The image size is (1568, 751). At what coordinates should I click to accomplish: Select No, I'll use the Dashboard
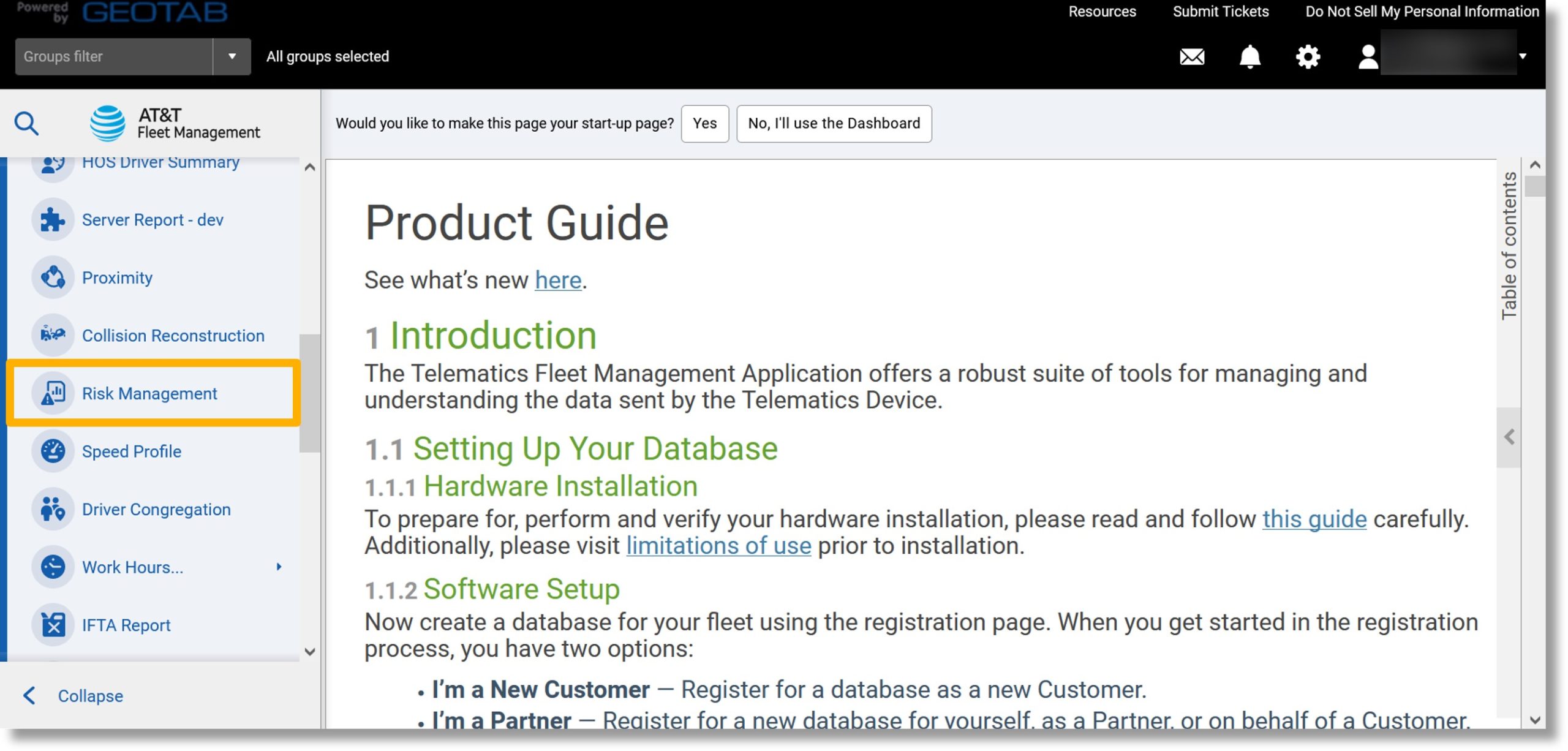click(x=834, y=122)
